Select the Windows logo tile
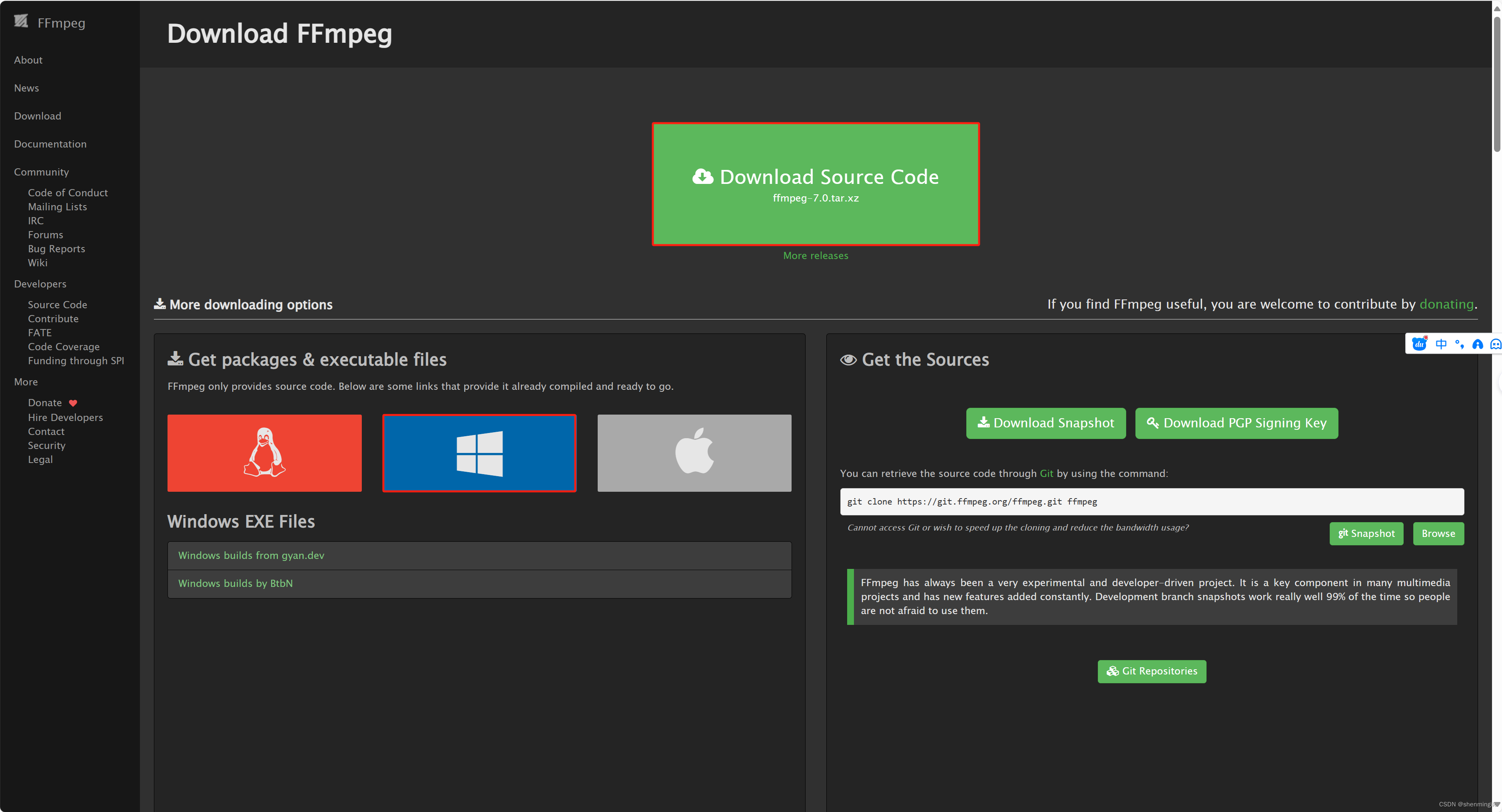1502x812 pixels. (x=479, y=453)
